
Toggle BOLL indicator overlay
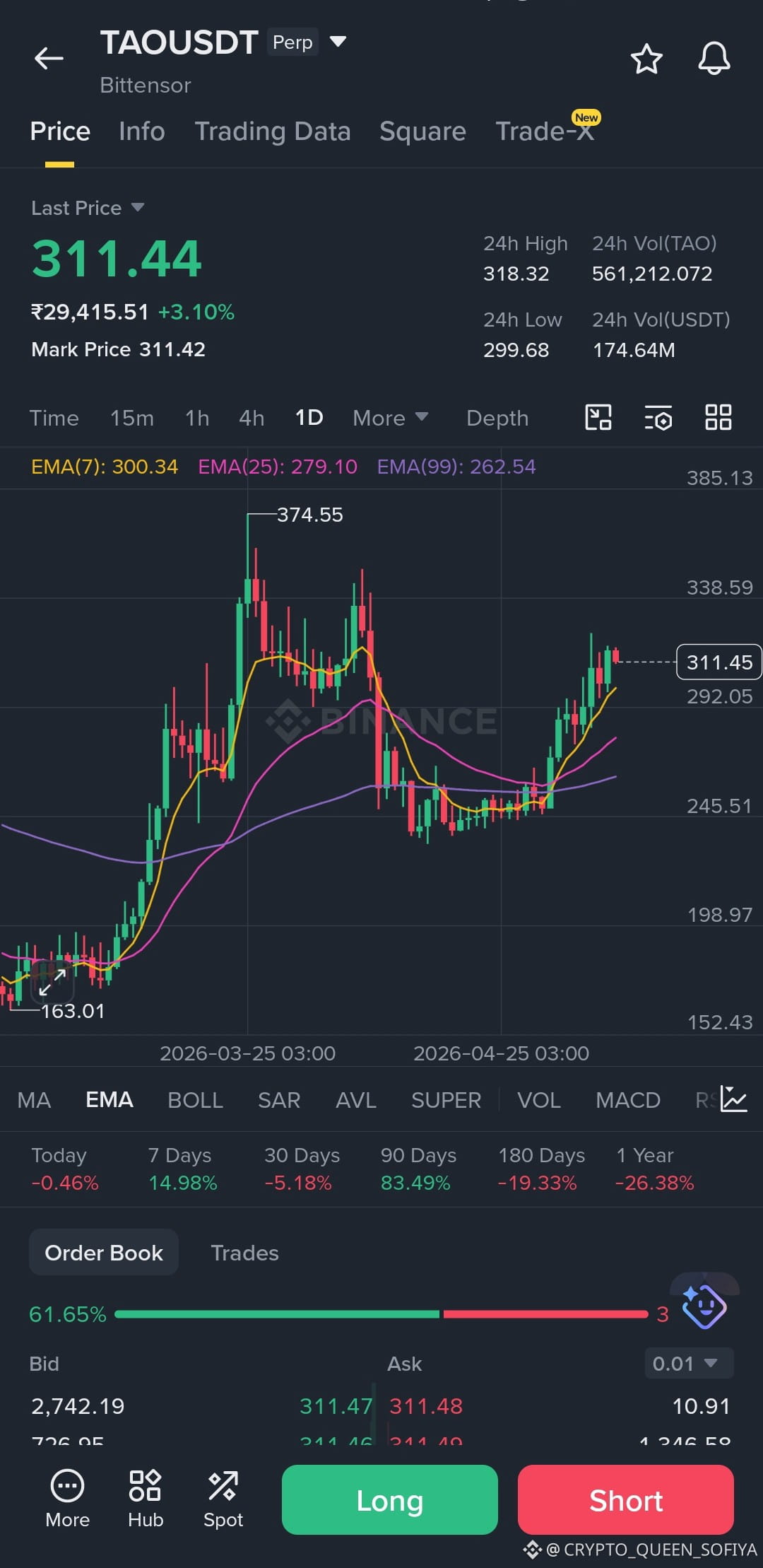point(195,1100)
